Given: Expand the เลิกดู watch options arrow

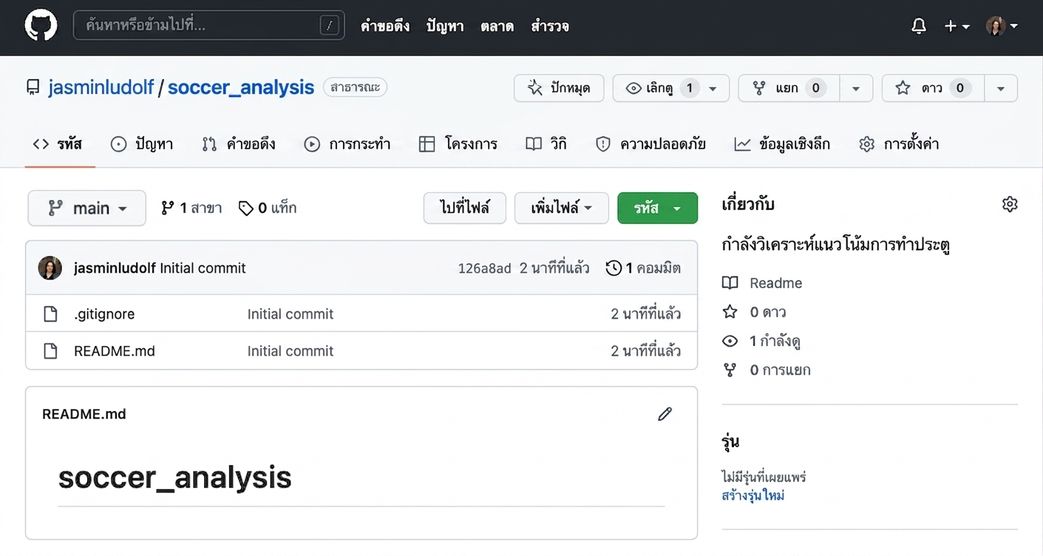Looking at the screenshot, I should coord(713,88).
